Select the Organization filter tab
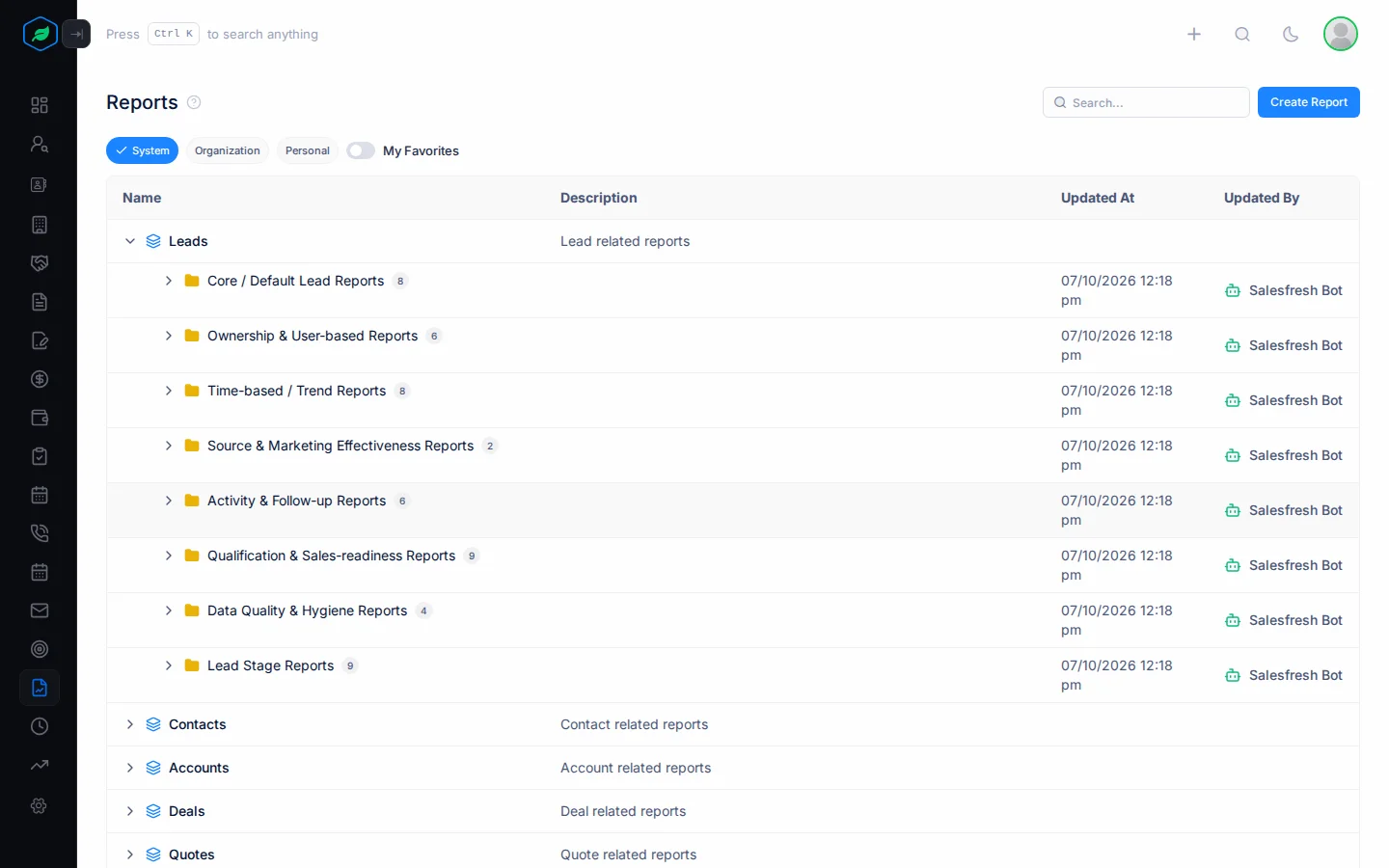 [x=228, y=150]
